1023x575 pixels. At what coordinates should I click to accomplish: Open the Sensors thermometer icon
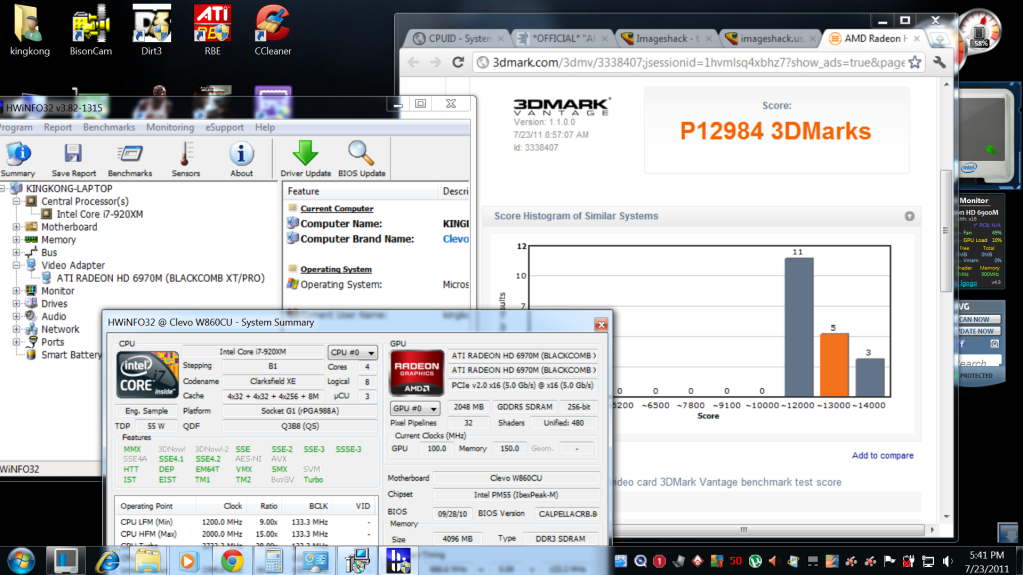click(x=186, y=159)
